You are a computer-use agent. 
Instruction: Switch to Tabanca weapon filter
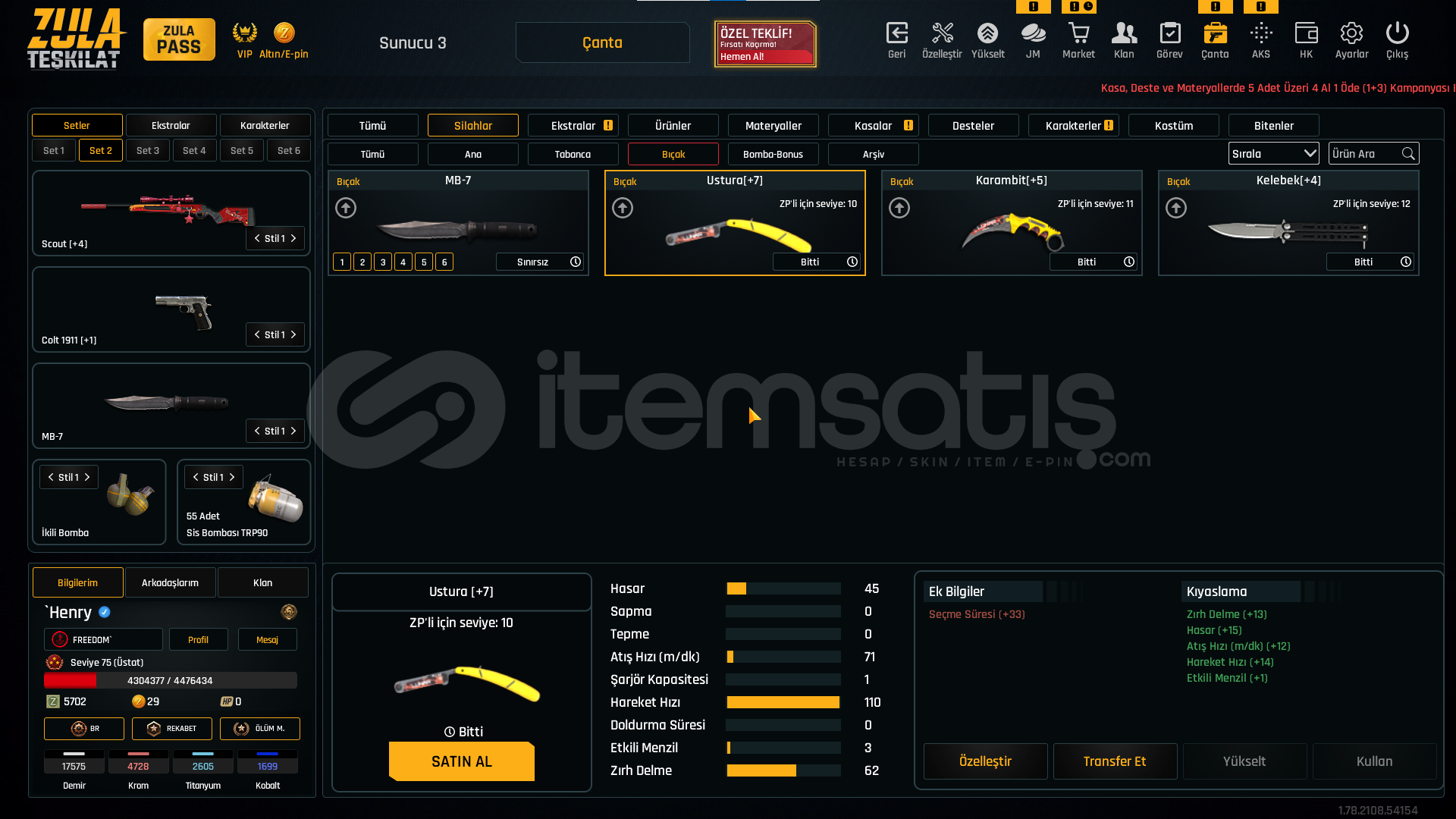(573, 154)
